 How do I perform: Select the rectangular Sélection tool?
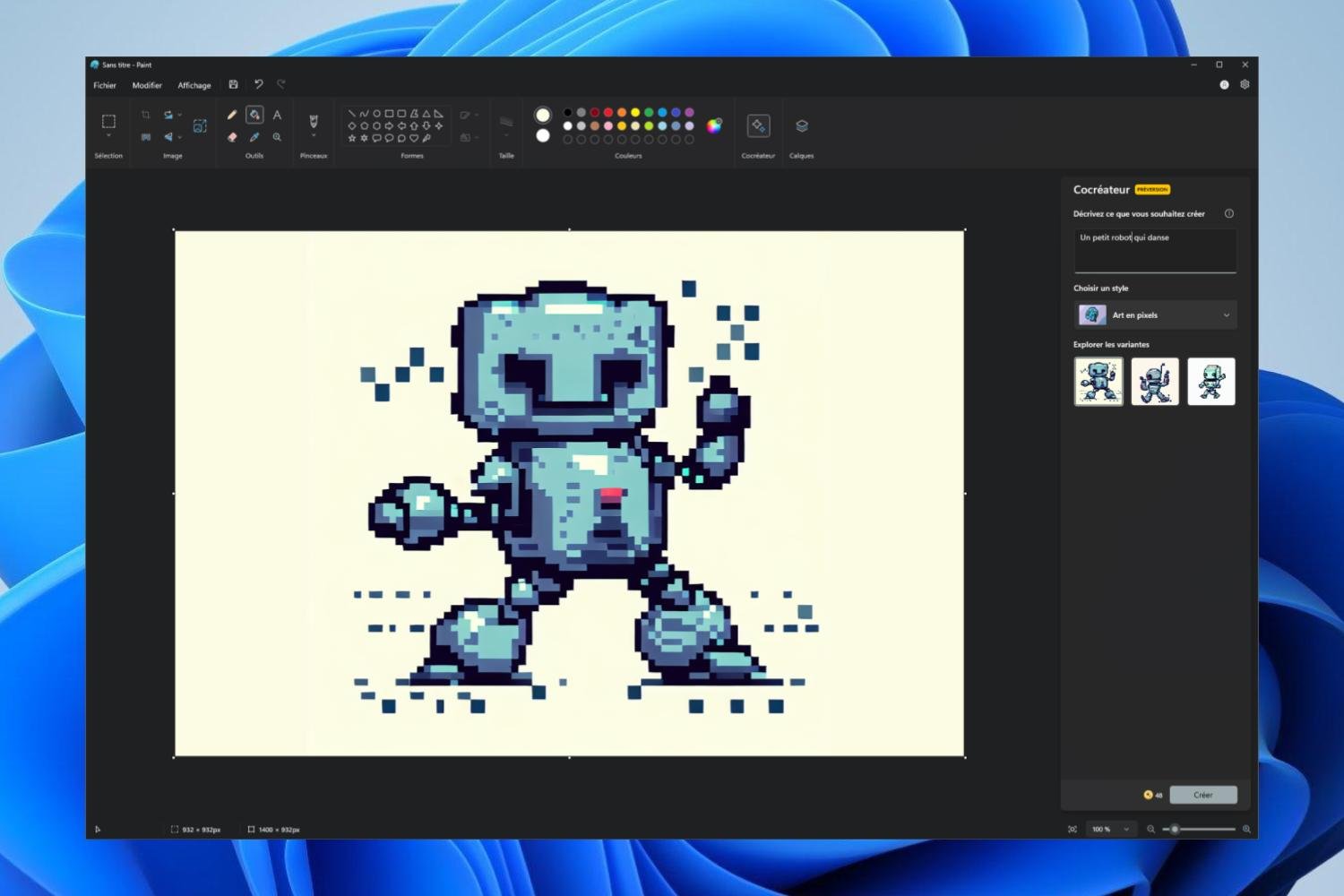(x=108, y=121)
